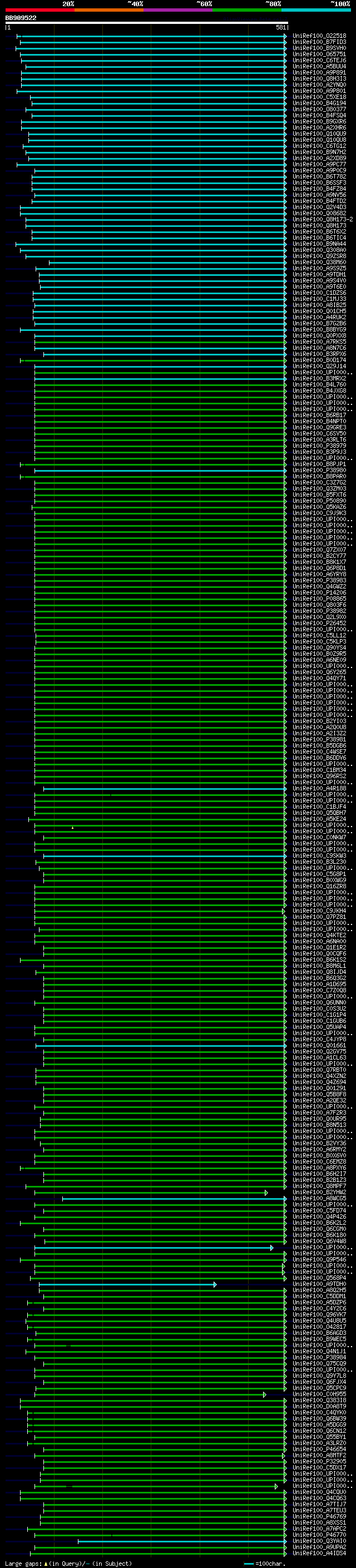Click hit UniRef100_P38981

(x=319, y=740)
